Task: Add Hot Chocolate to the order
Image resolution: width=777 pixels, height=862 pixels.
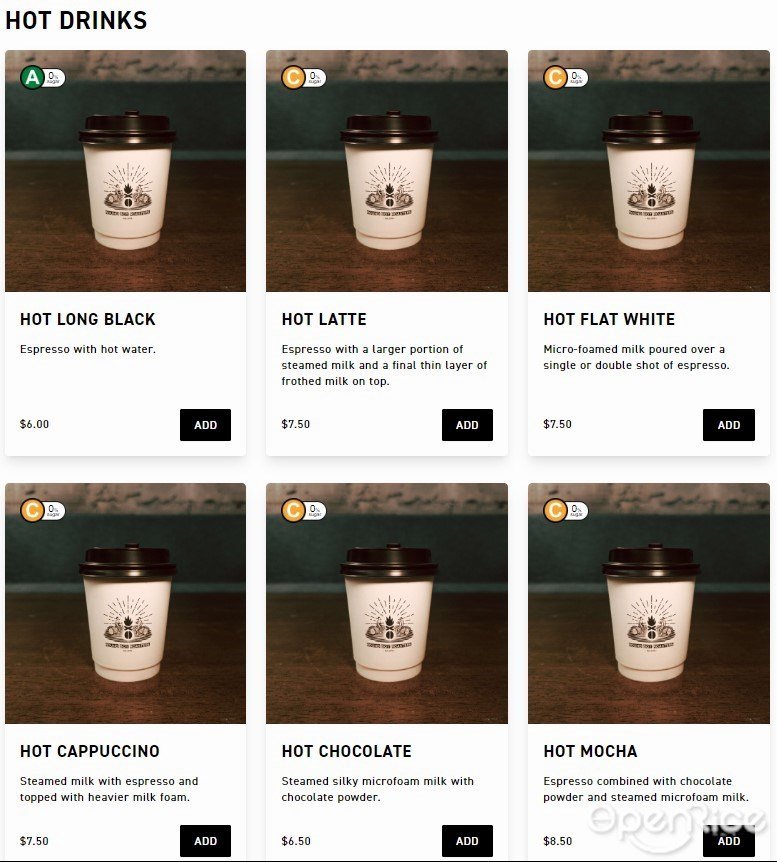Action: pos(467,841)
